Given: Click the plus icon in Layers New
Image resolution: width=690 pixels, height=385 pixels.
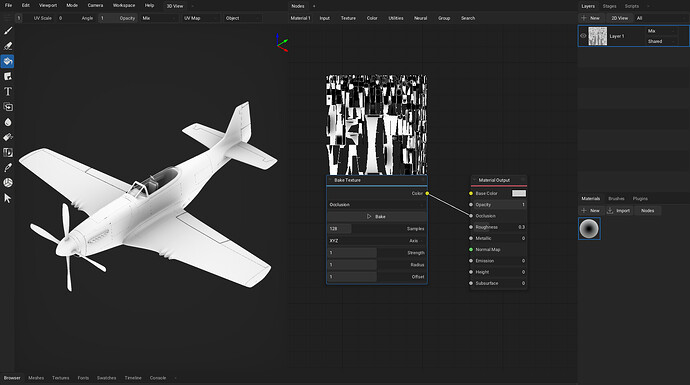Looking at the screenshot, I should coord(584,18).
